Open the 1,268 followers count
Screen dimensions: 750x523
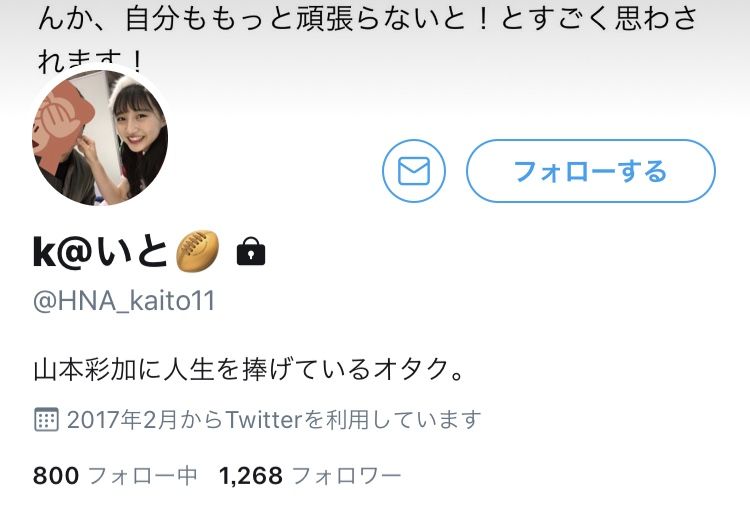[x=251, y=476]
